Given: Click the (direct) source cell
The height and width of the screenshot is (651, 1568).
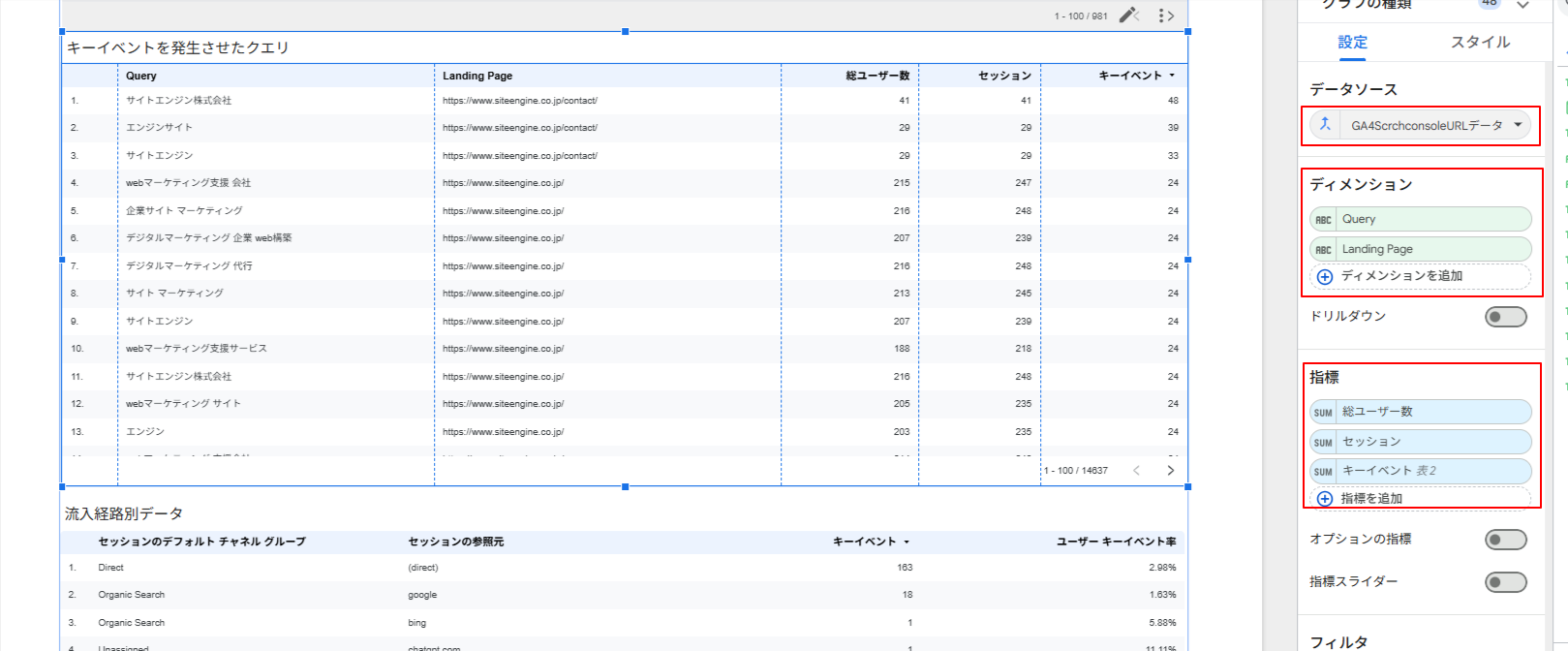Looking at the screenshot, I should click(423, 568).
